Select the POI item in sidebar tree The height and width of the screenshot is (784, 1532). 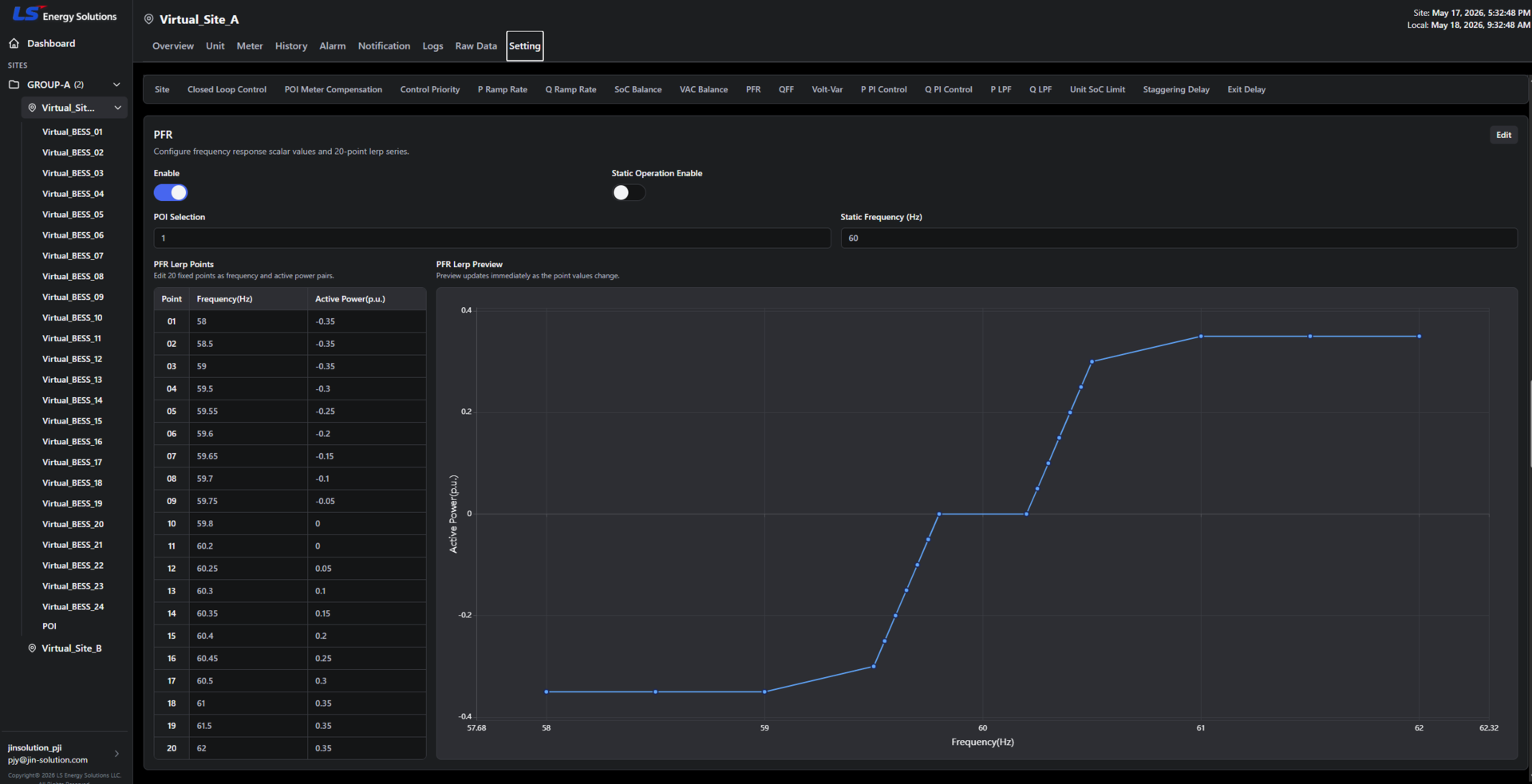click(x=49, y=626)
